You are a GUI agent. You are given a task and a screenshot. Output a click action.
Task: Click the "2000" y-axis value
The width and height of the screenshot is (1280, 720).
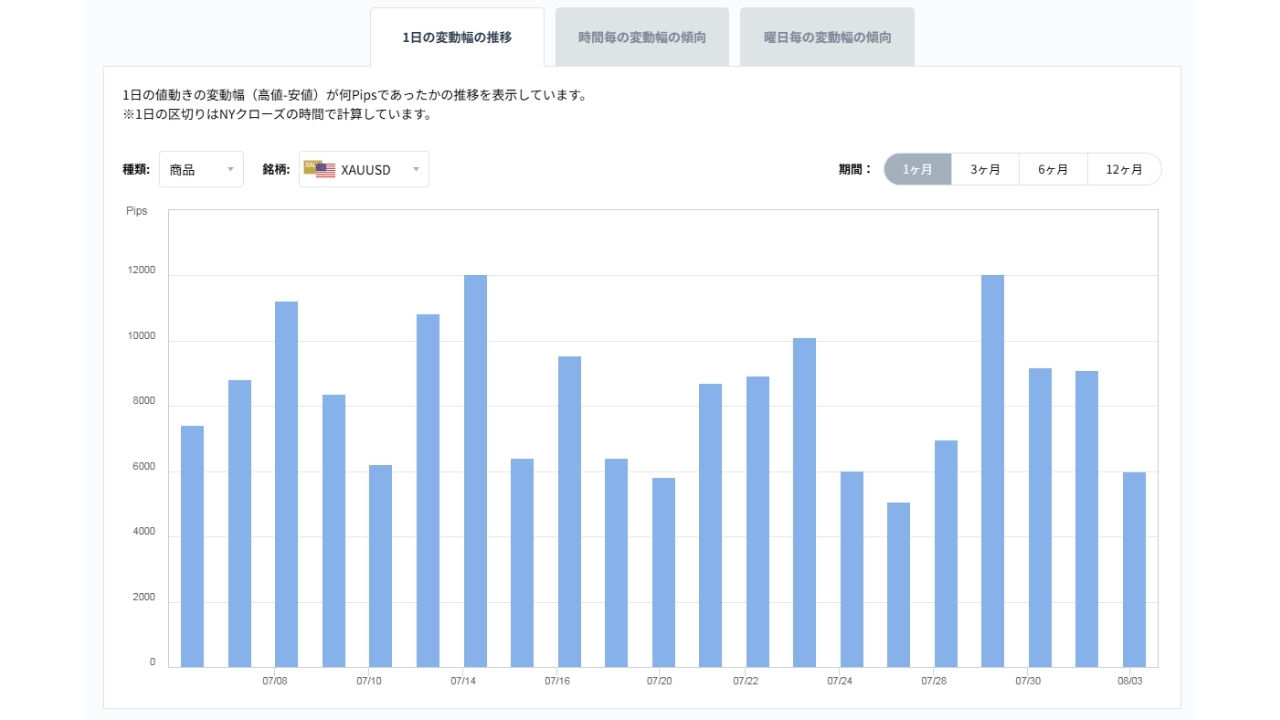pyautogui.click(x=144, y=598)
